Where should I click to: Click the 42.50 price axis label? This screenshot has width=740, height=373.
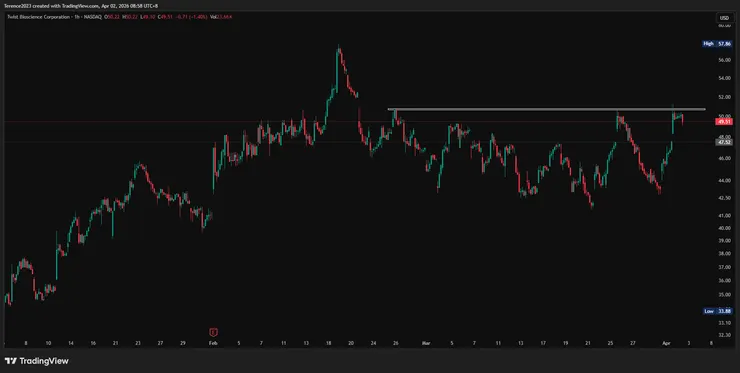[x=723, y=198]
